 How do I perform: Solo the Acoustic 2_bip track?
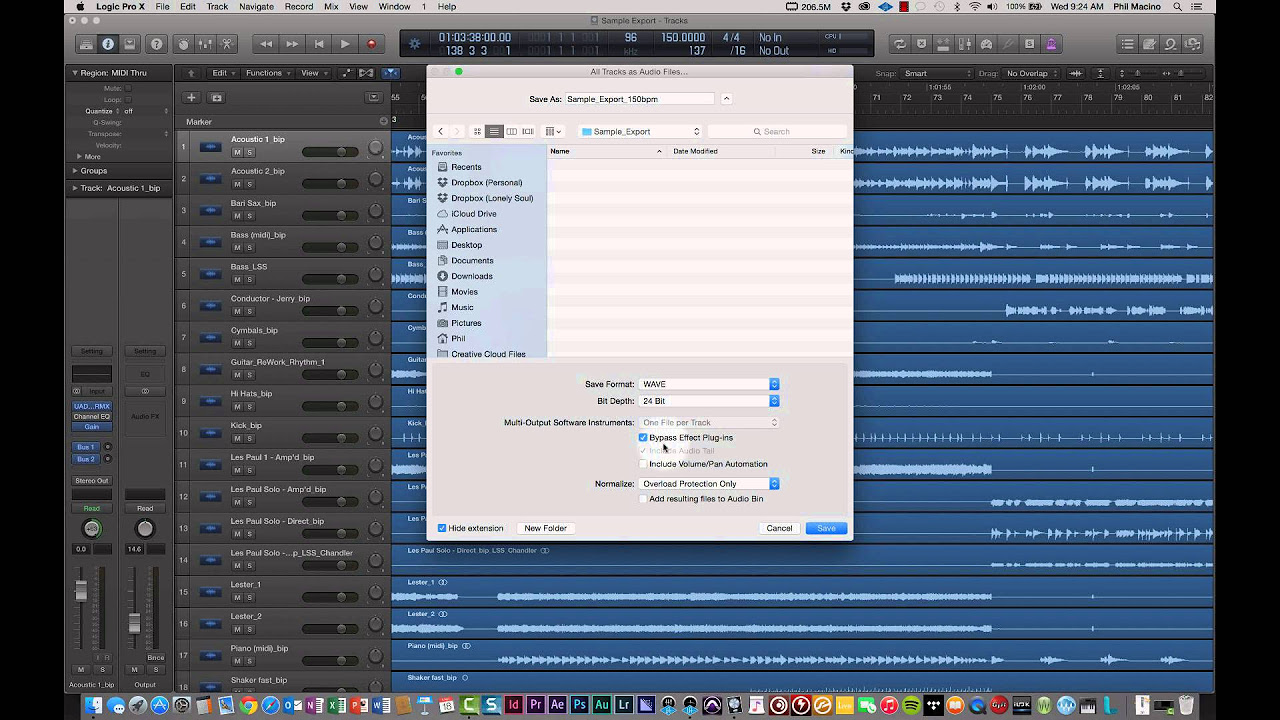249,184
